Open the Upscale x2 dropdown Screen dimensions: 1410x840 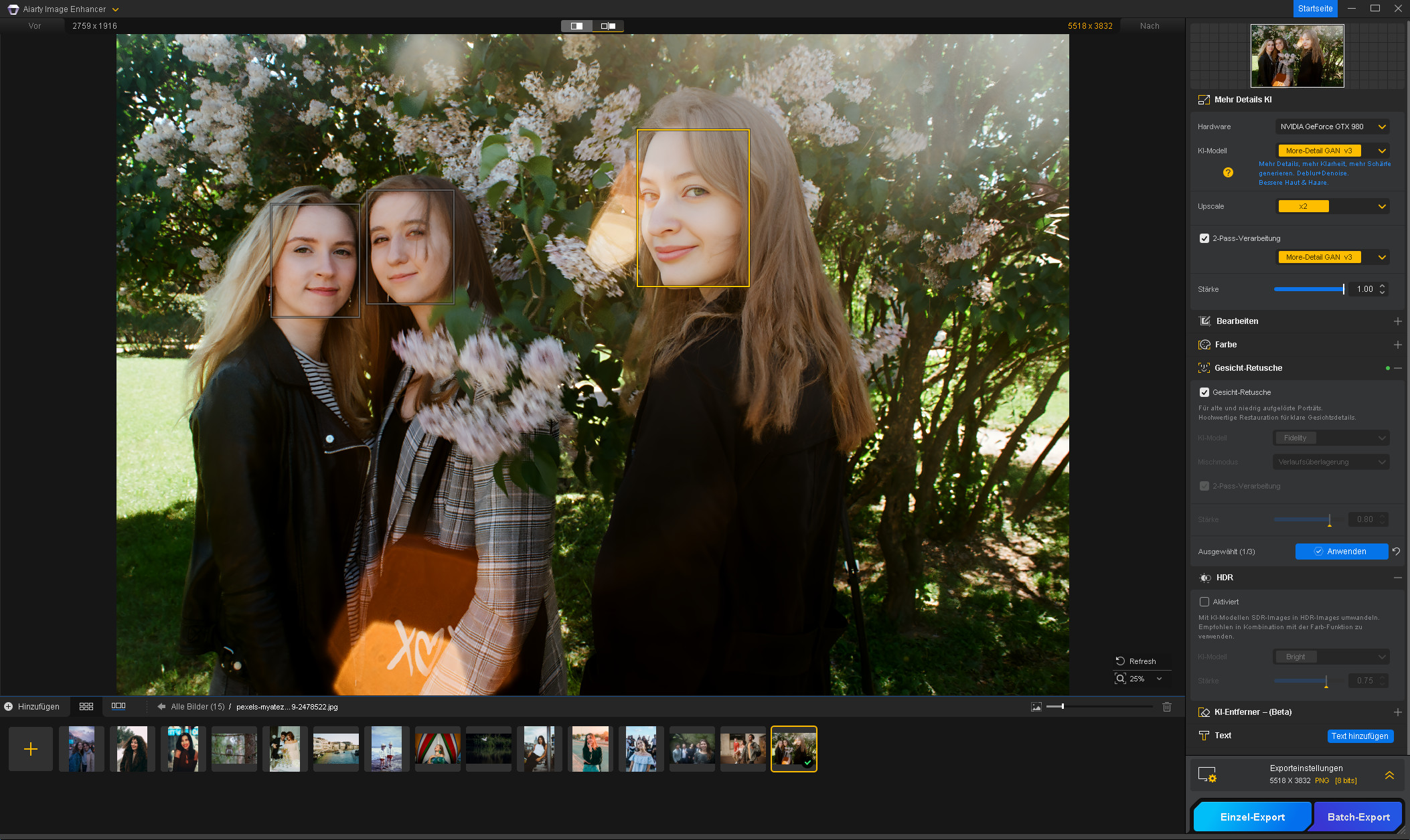[1332, 206]
